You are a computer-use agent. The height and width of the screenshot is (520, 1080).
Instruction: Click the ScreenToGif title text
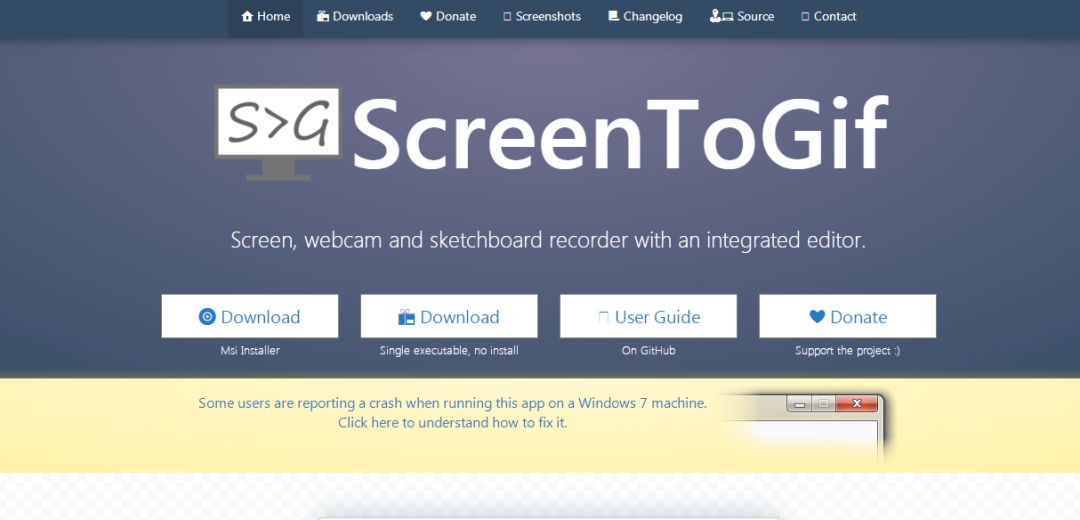621,134
